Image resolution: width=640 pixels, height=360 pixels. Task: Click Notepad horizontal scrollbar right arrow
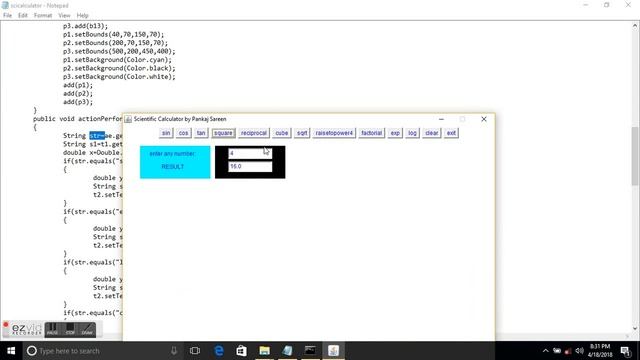pos(627,336)
